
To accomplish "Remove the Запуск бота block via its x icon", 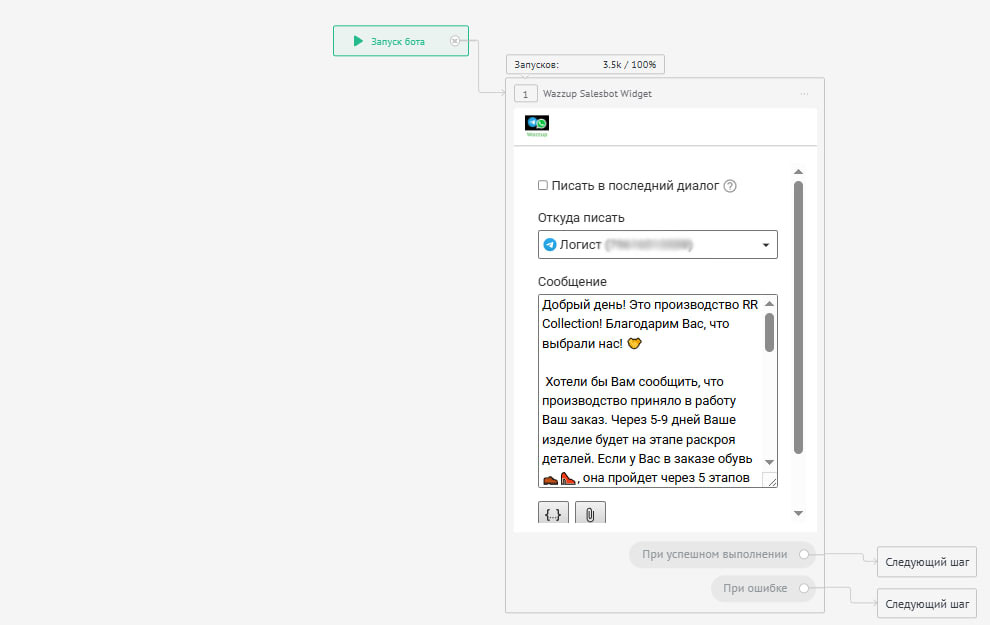I will (x=455, y=41).
